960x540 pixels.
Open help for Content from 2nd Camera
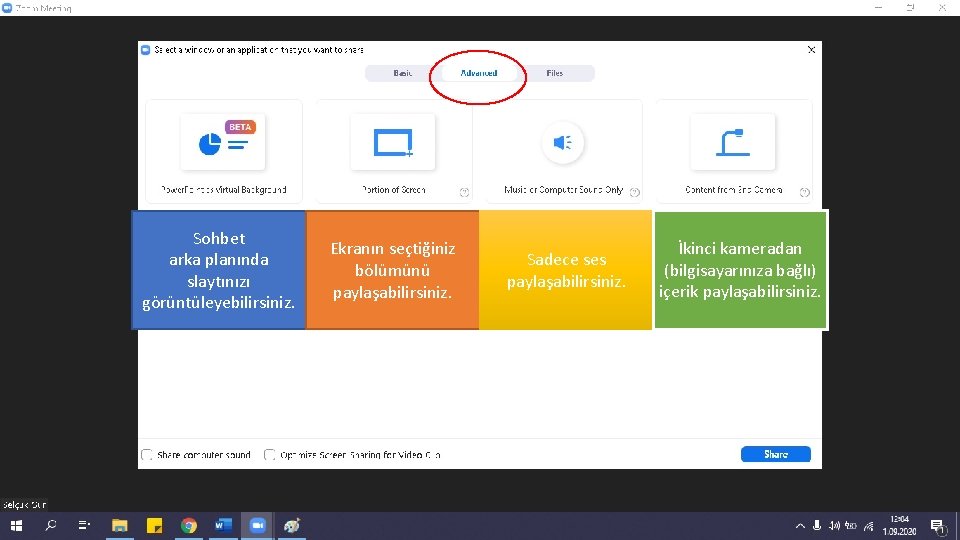[x=804, y=192]
